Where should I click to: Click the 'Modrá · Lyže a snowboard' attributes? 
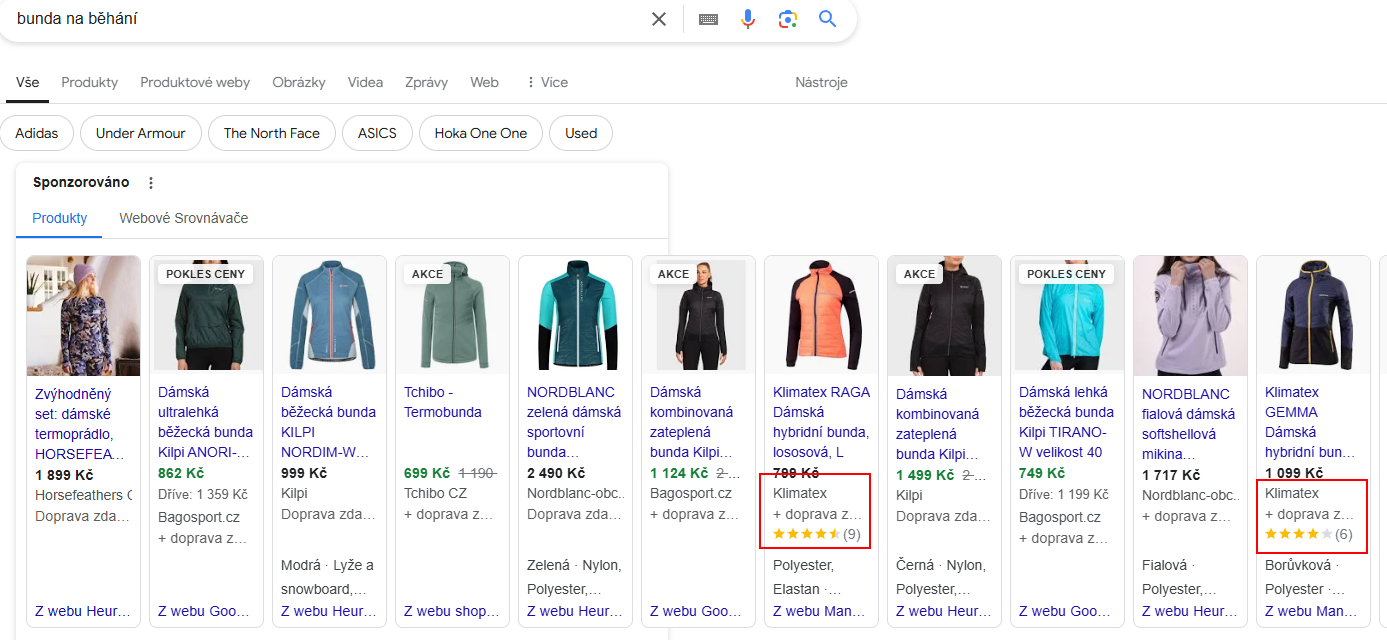coord(328,577)
